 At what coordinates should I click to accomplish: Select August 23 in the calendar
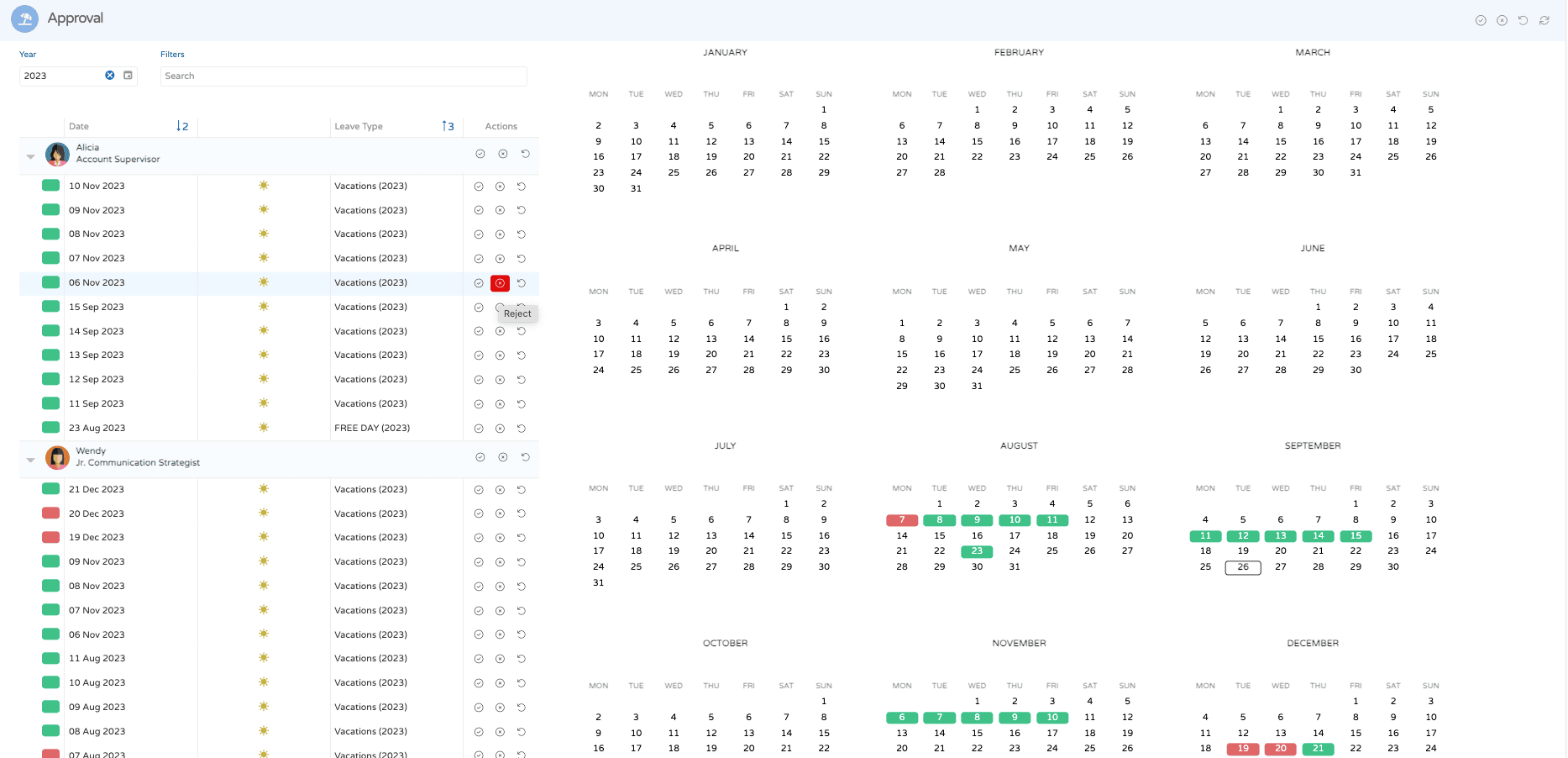point(977,551)
